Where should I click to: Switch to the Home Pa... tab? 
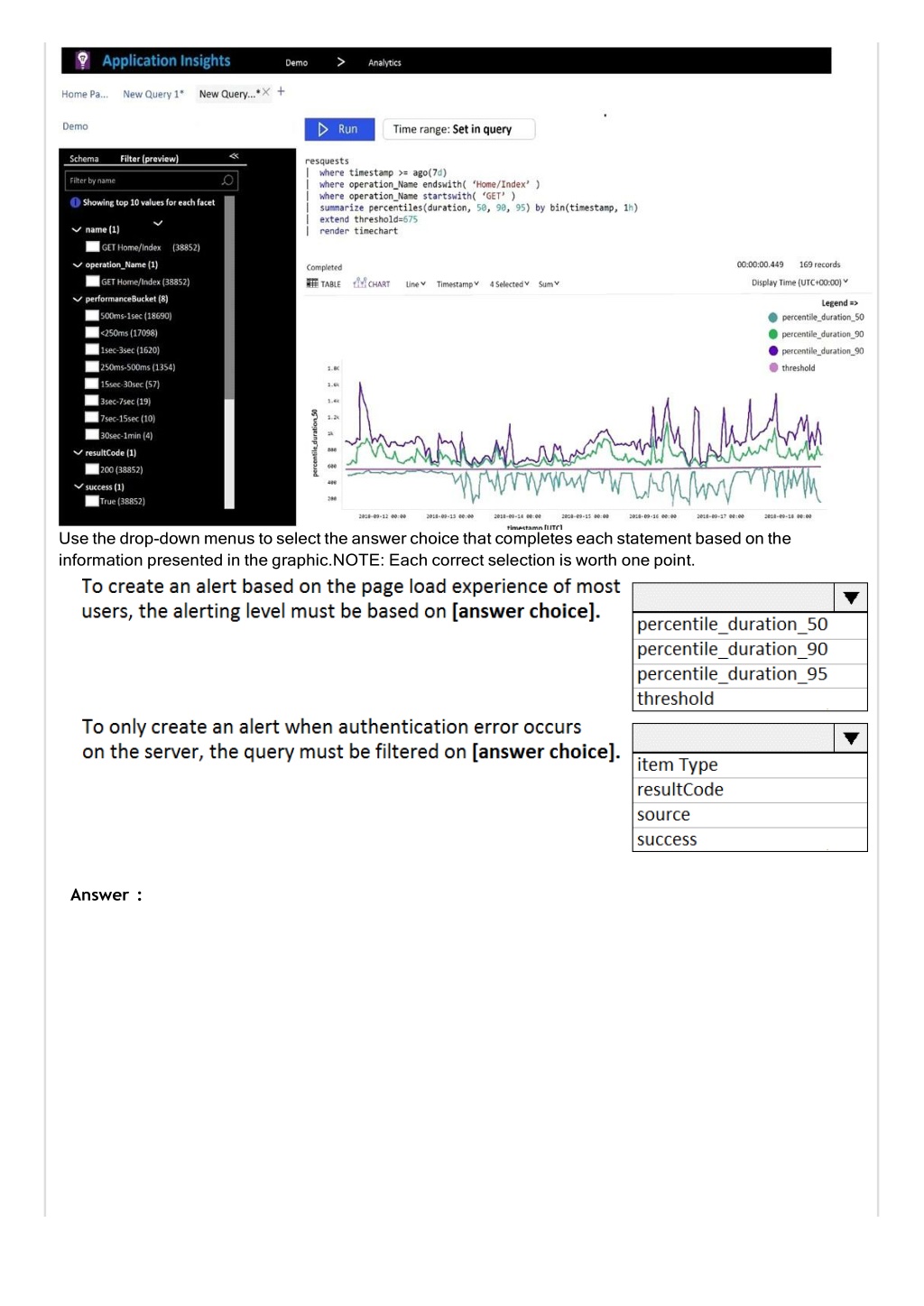pyautogui.click(x=85, y=94)
